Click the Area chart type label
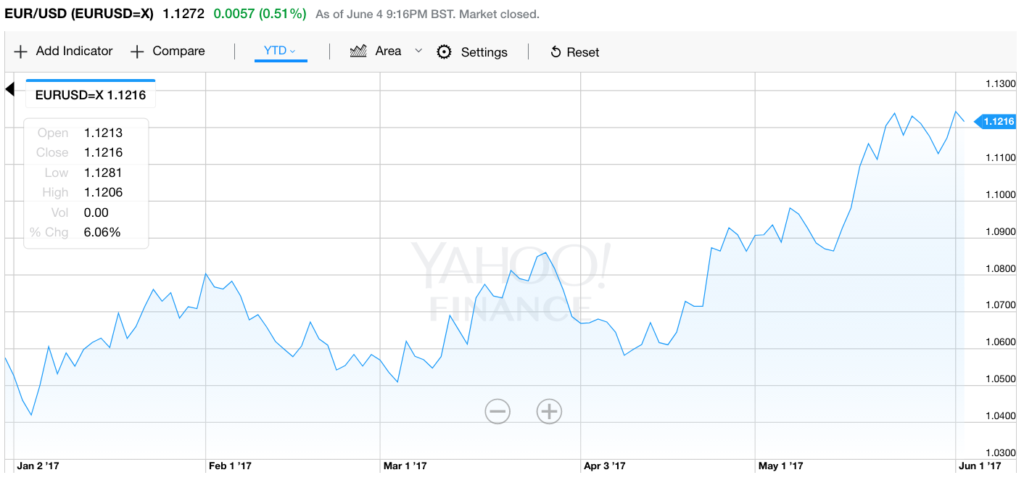This screenshot has height=483, width=1024. coord(388,51)
